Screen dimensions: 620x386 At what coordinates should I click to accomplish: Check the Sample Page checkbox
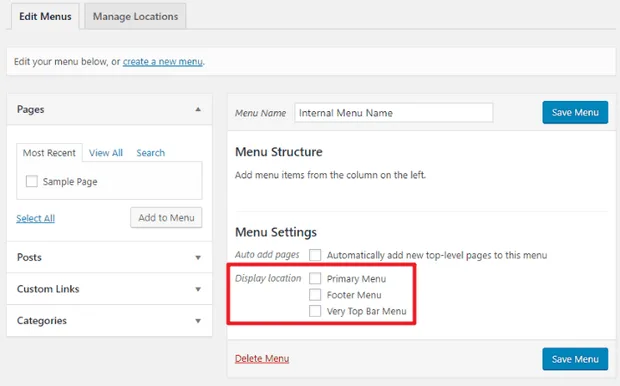pos(32,182)
